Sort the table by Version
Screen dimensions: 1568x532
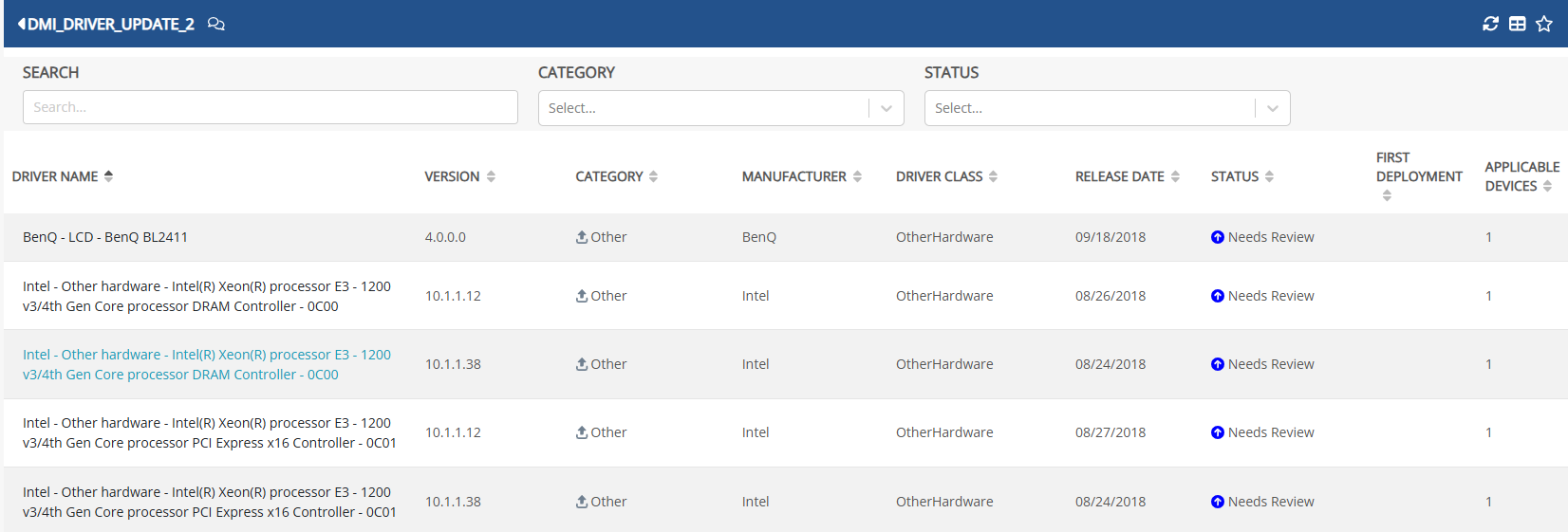pyautogui.click(x=460, y=176)
